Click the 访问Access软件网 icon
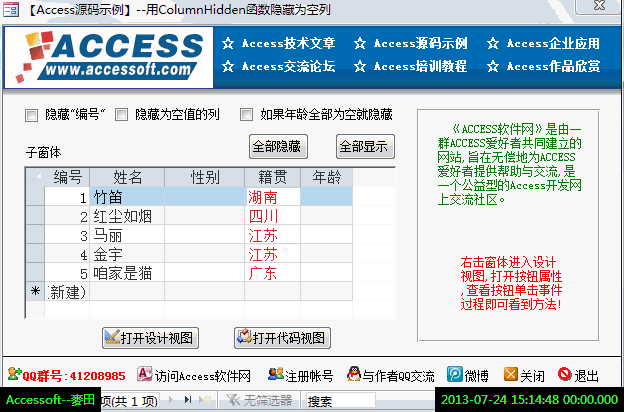Viewport: 624px width, 412px height. click(x=144, y=374)
